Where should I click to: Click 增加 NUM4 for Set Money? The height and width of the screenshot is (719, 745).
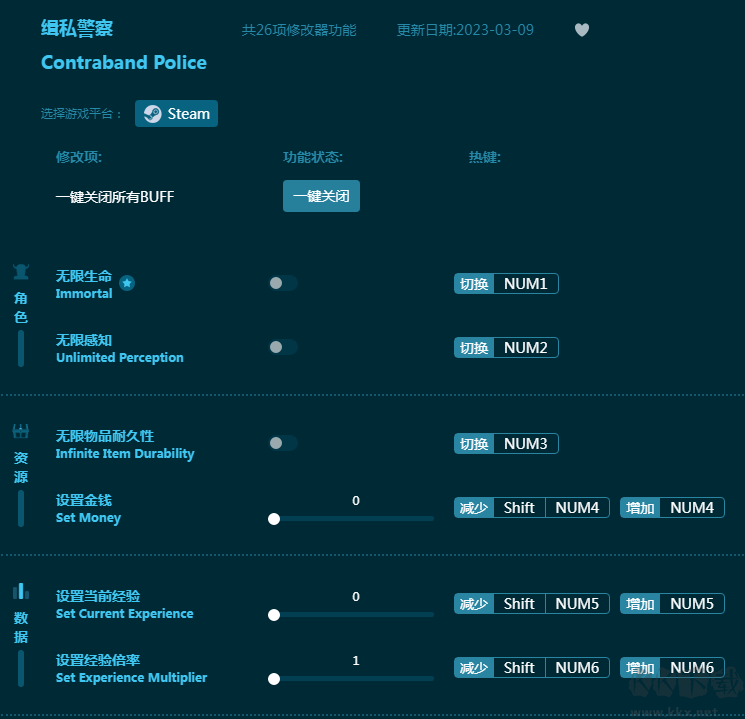[x=672, y=508]
